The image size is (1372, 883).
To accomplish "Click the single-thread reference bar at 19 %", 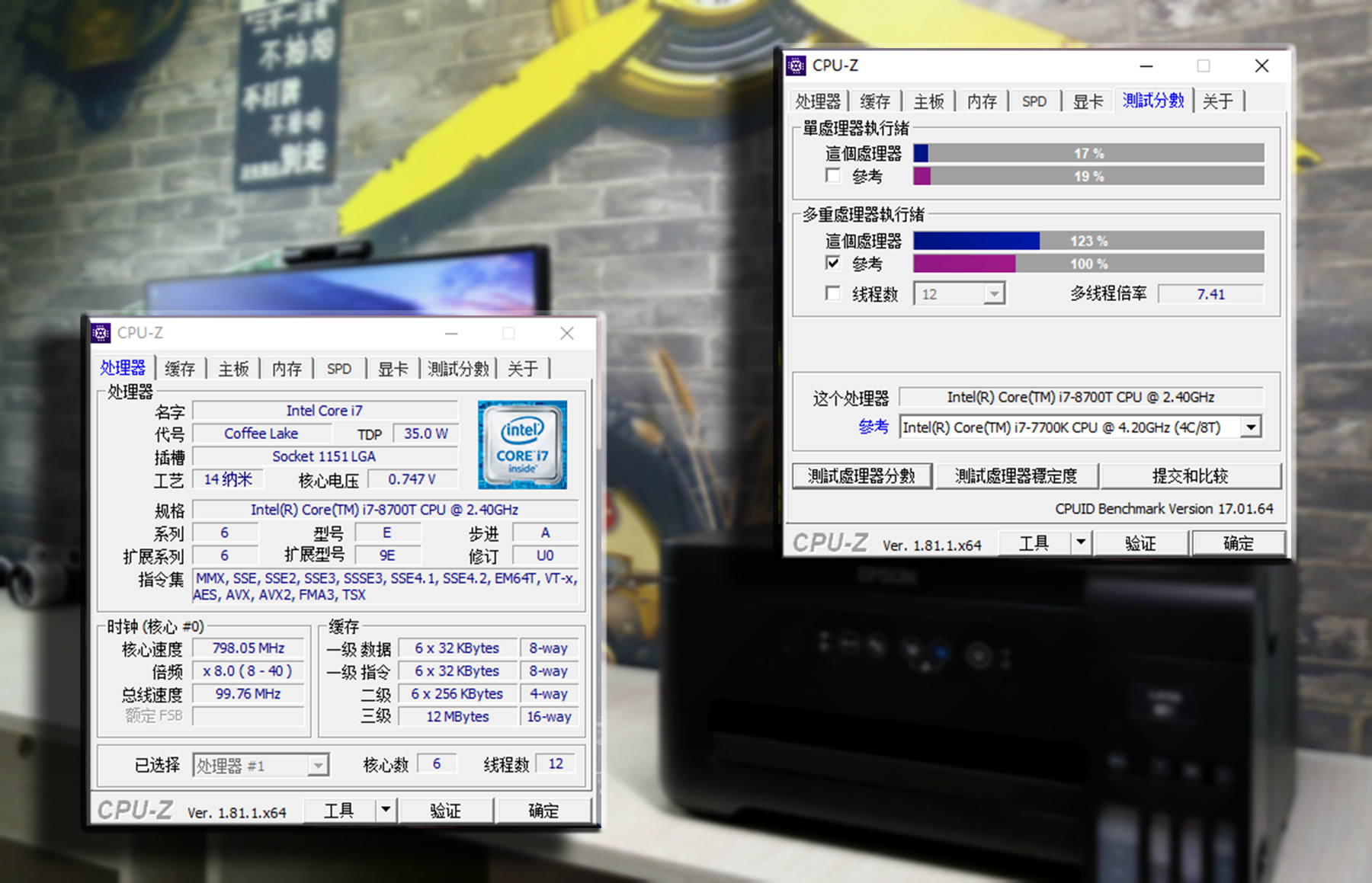I will tap(1088, 176).
